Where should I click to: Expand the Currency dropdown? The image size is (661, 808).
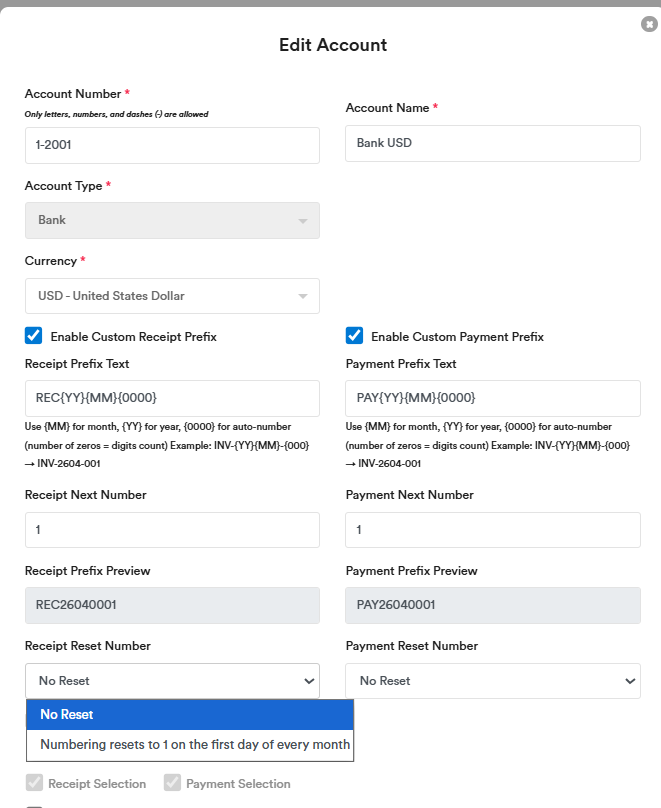click(x=172, y=296)
